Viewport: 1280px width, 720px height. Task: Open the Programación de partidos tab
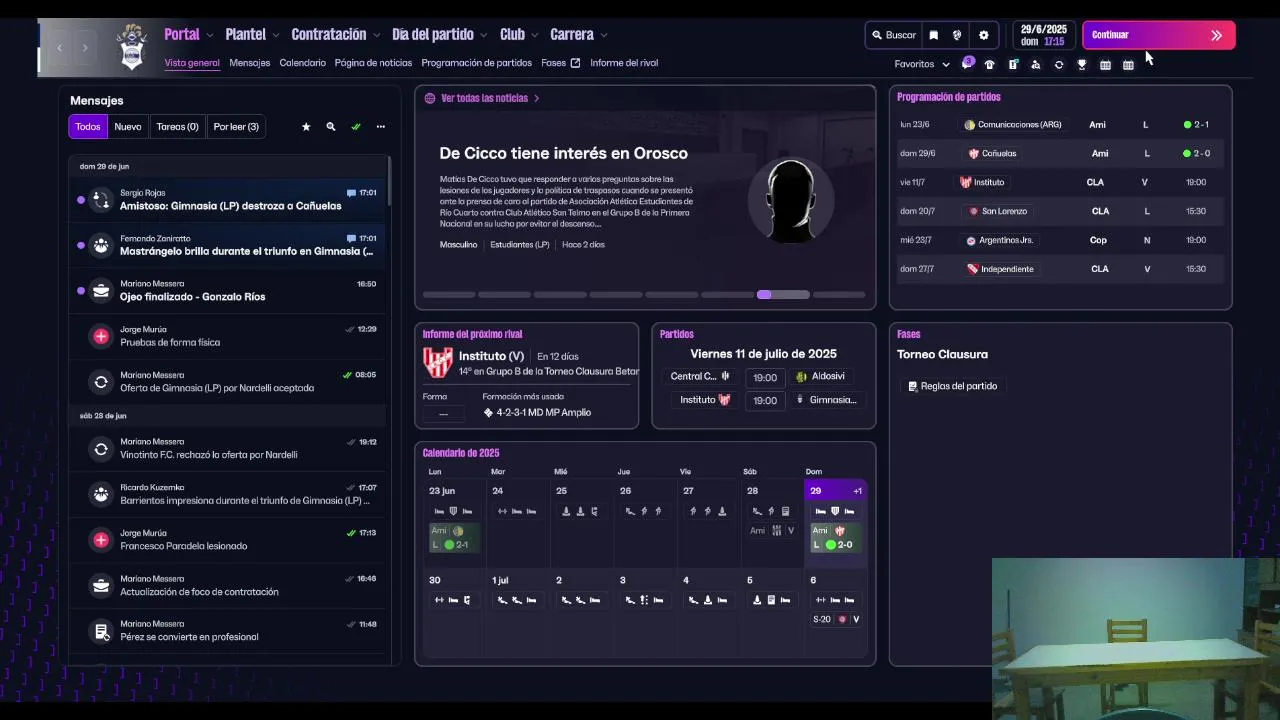coord(476,63)
